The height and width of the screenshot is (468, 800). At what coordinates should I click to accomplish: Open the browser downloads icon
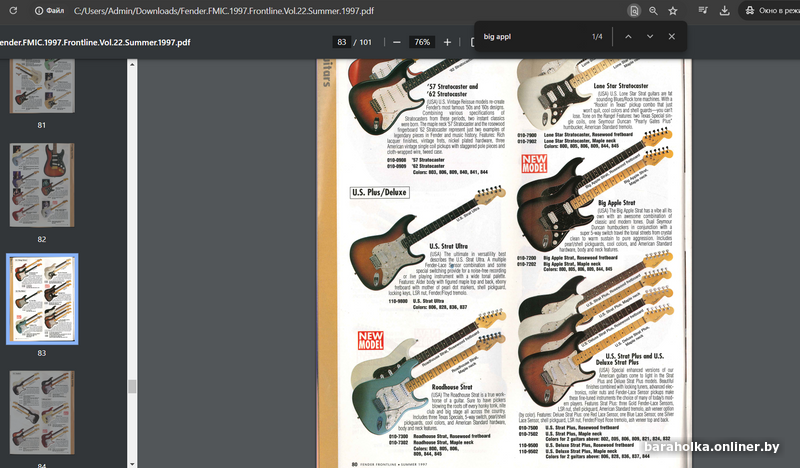(724, 10)
